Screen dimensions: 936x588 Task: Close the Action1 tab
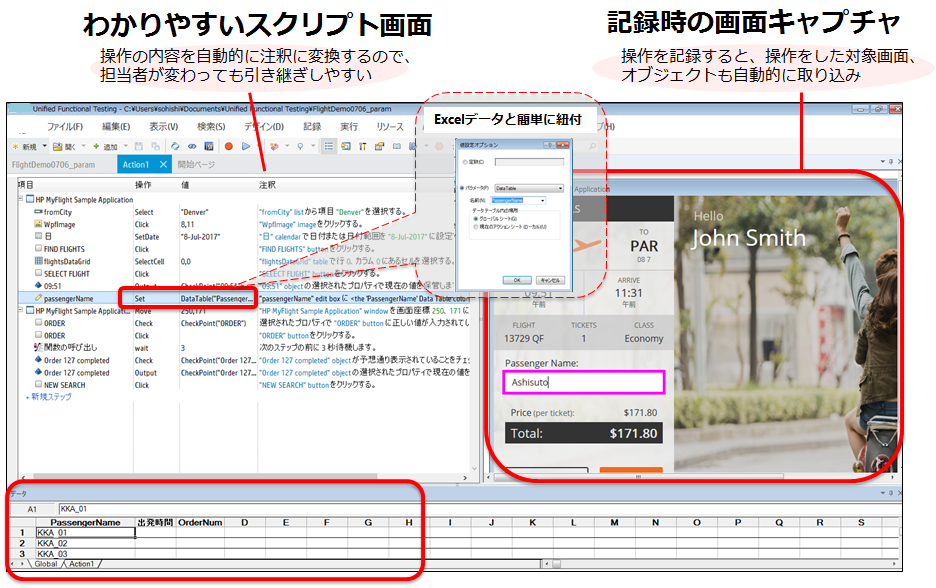pyautogui.click(x=163, y=165)
